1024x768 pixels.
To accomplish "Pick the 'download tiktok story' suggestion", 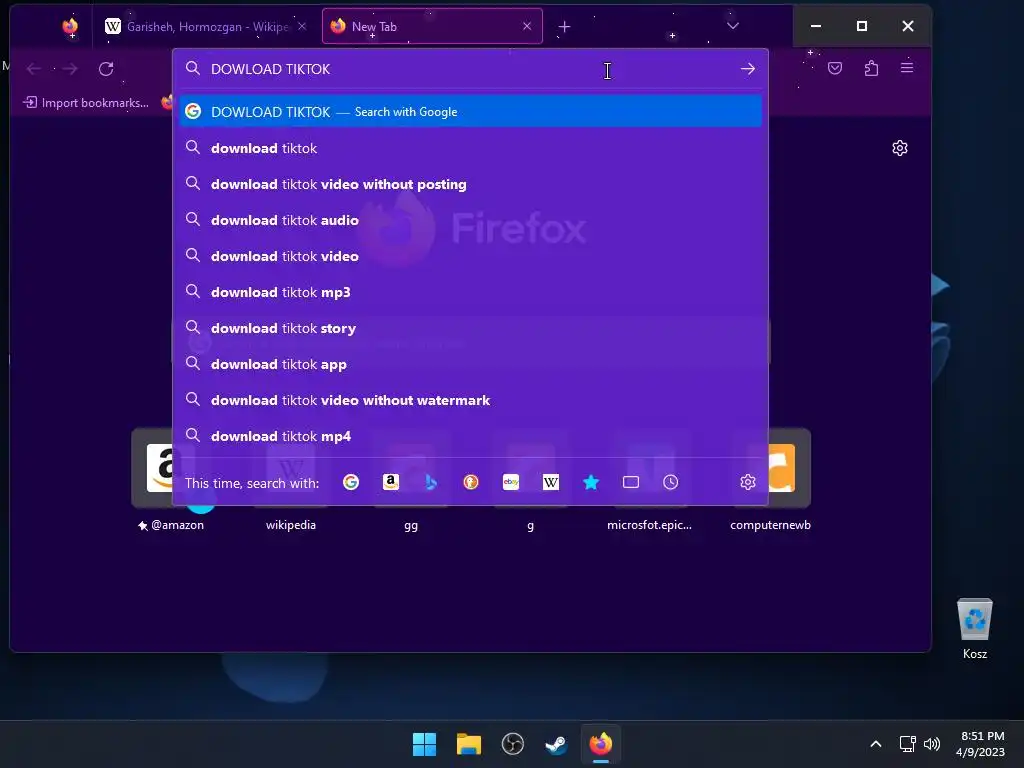I will pyautogui.click(x=470, y=328).
